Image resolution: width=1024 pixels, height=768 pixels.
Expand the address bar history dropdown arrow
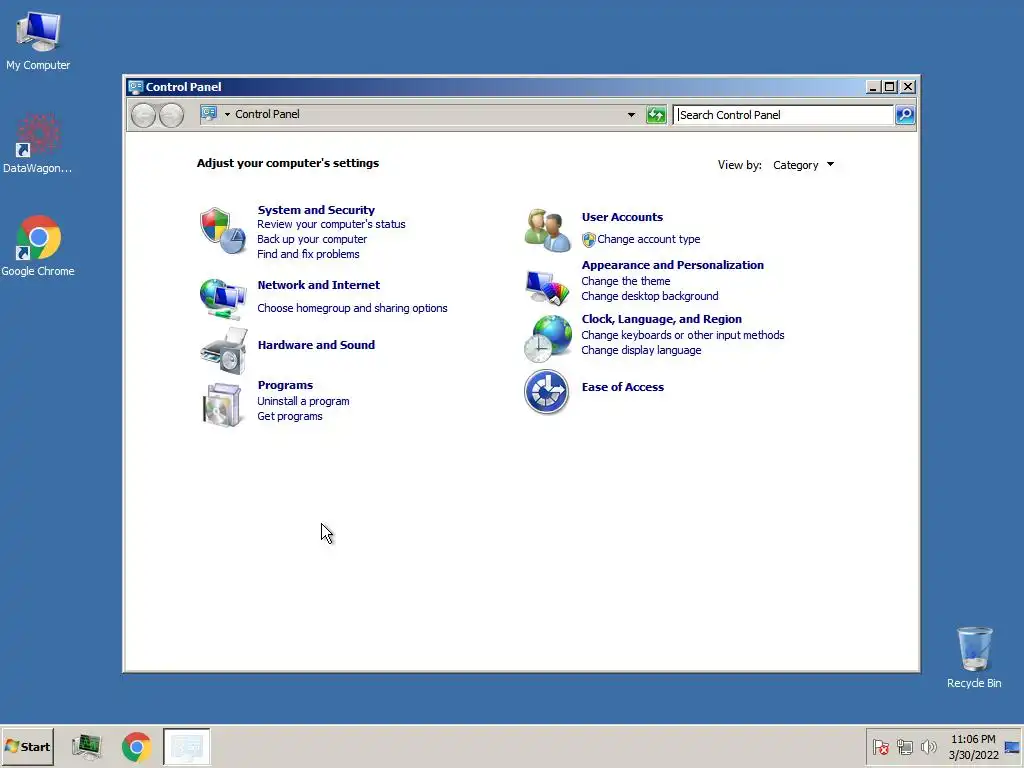(631, 115)
